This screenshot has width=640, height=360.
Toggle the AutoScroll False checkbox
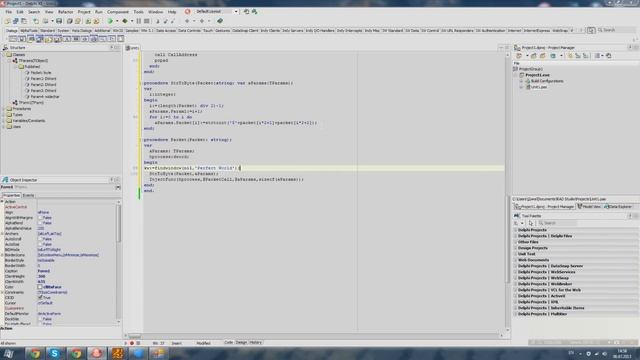40,239
